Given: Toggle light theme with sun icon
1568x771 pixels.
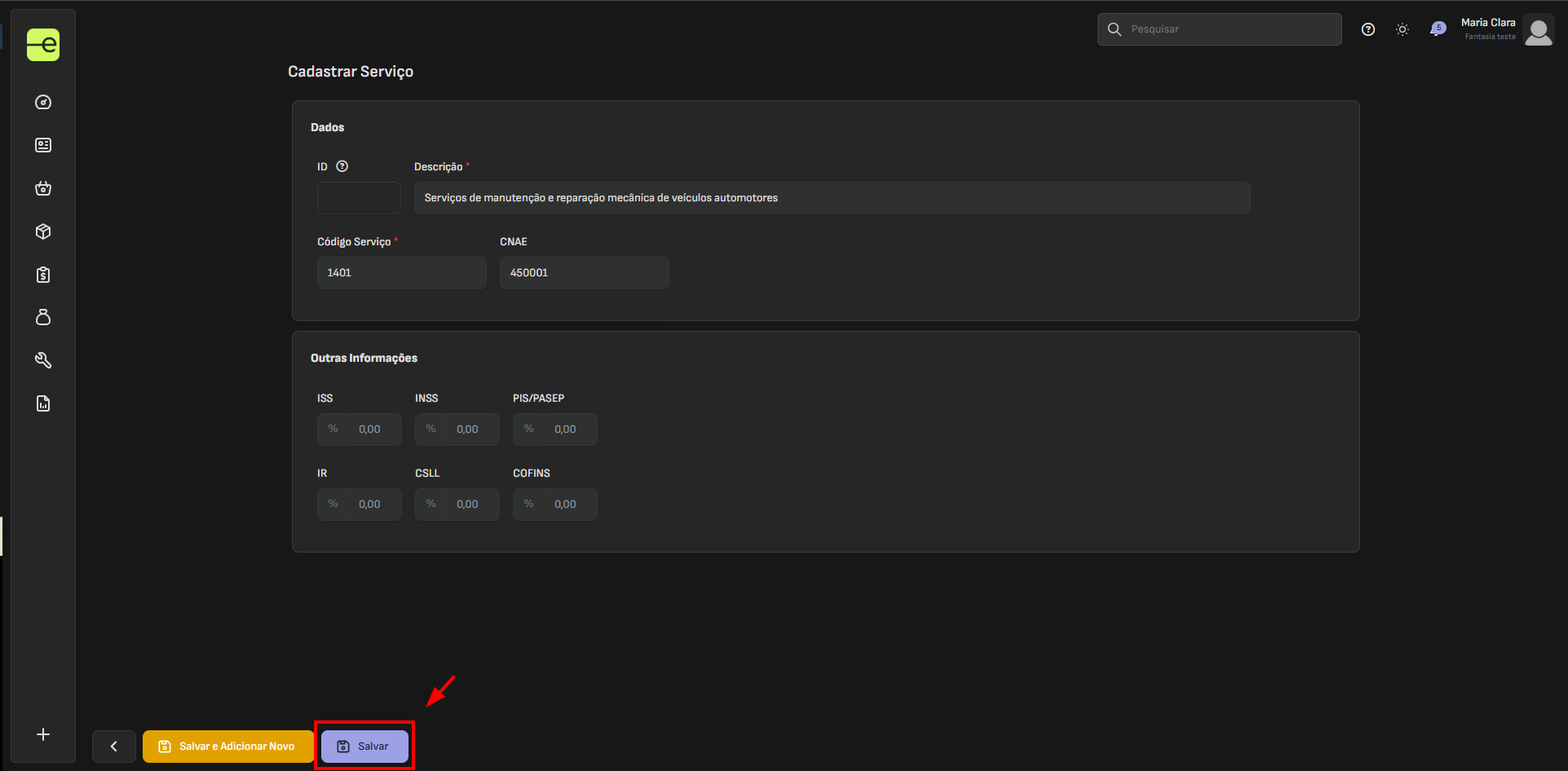Looking at the screenshot, I should click(1402, 29).
